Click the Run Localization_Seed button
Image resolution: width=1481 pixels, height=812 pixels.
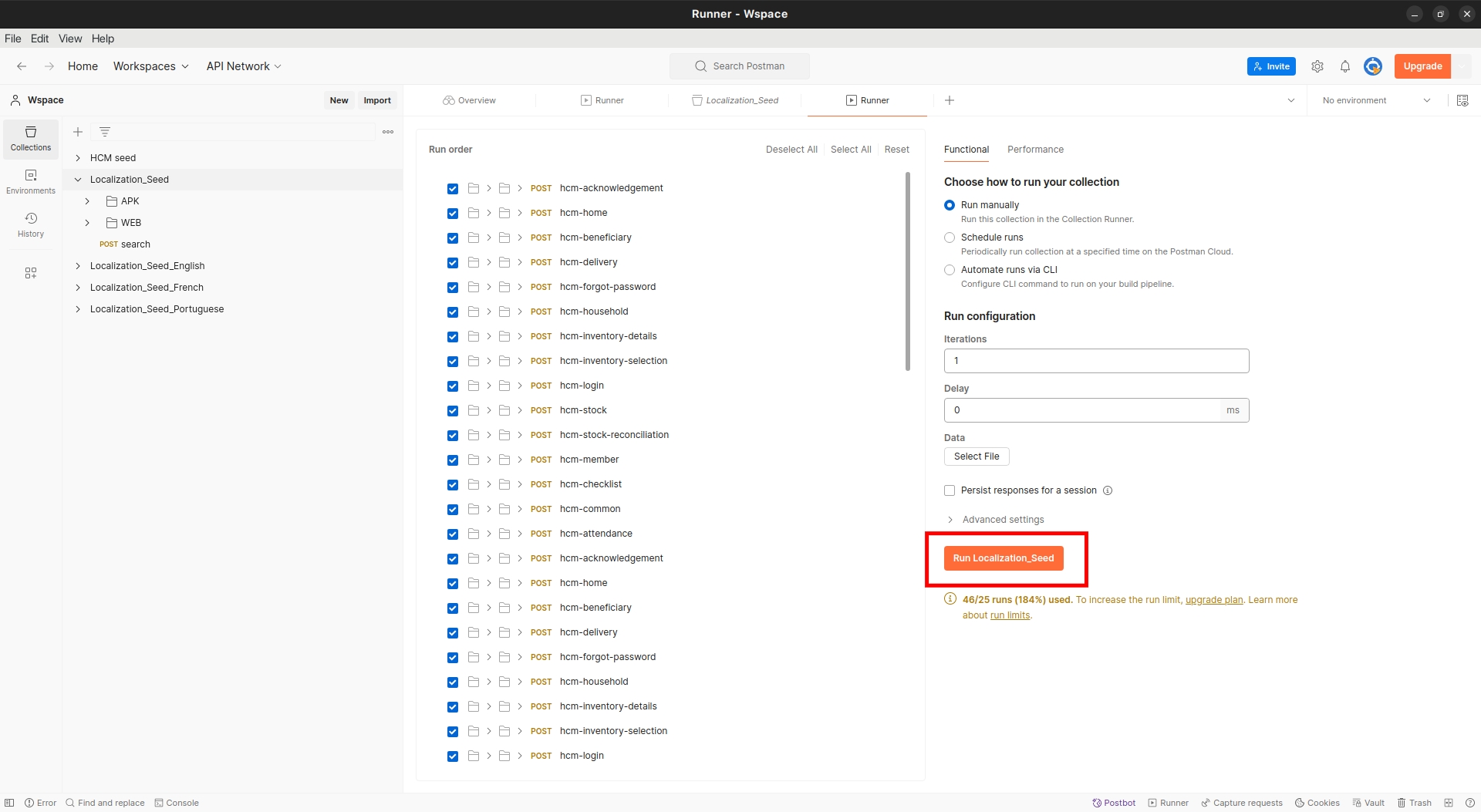1003,558
